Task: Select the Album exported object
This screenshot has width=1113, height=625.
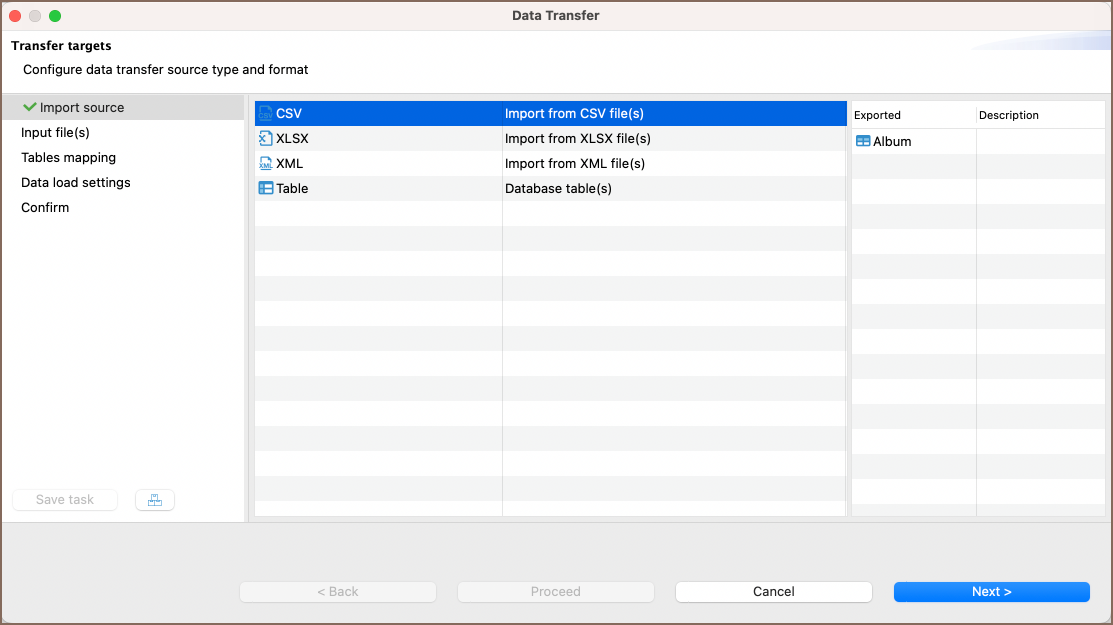Action: coord(892,142)
